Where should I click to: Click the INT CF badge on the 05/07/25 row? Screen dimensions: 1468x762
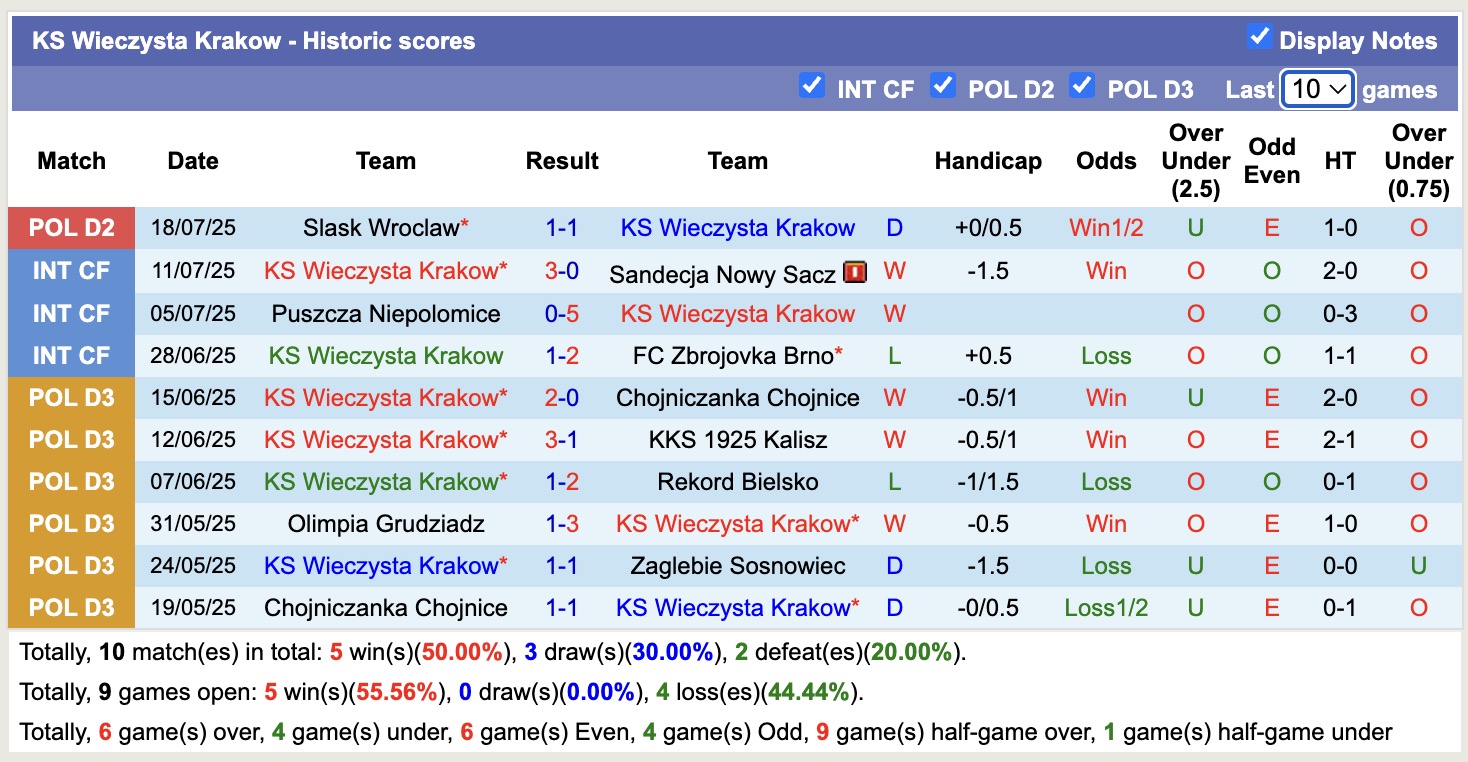click(x=71, y=313)
